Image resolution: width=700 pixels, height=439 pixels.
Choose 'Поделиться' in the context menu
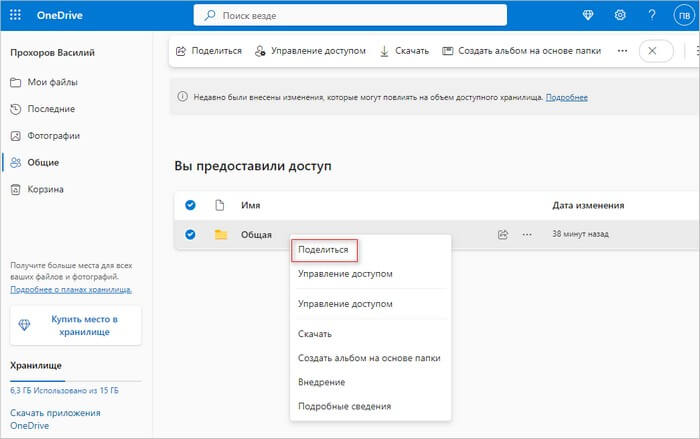[323, 250]
